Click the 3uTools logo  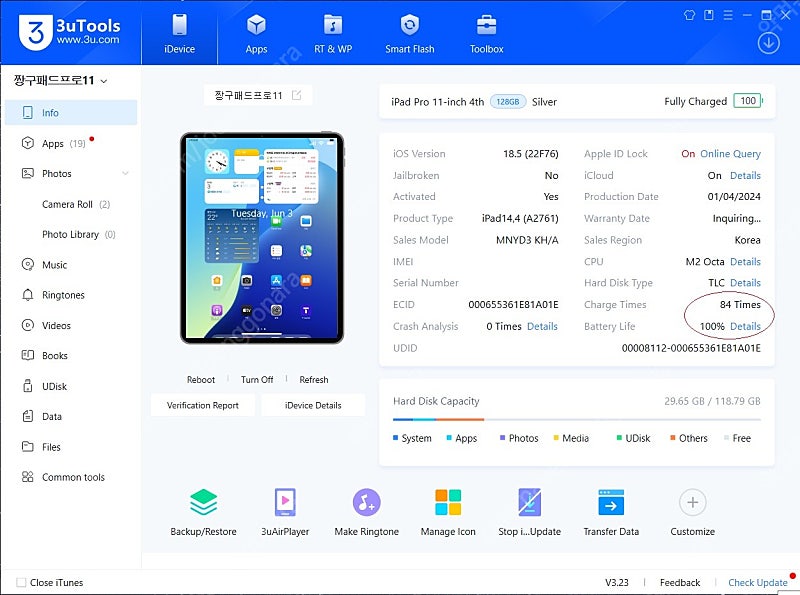(x=70, y=32)
